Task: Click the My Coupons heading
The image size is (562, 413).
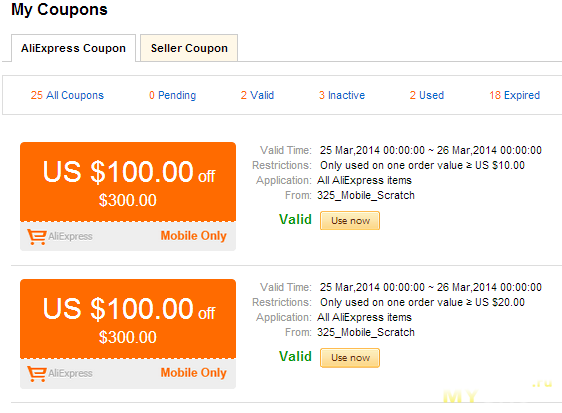Action: (59, 10)
